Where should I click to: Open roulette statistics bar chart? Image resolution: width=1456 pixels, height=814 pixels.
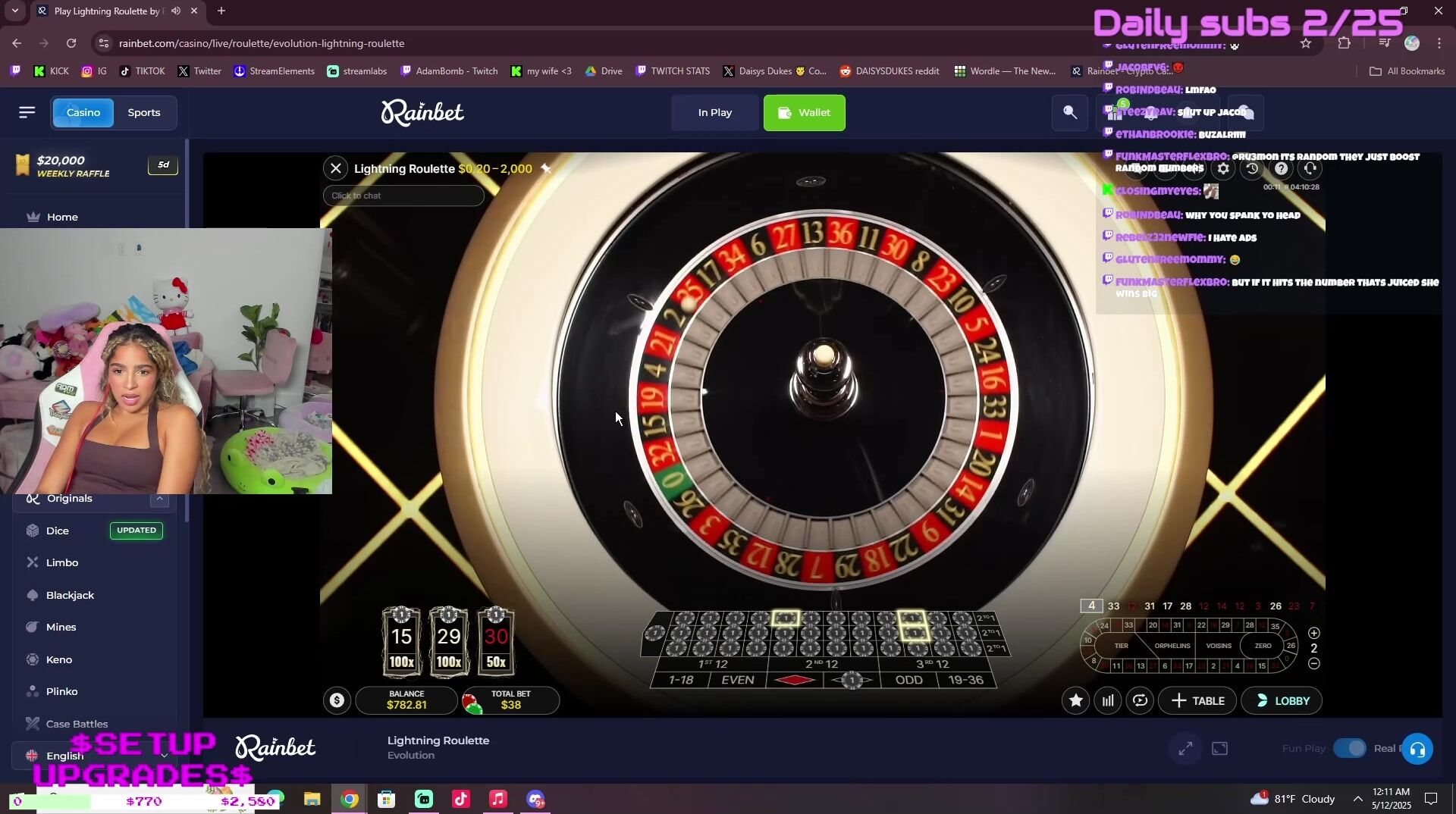tap(1108, 700)
